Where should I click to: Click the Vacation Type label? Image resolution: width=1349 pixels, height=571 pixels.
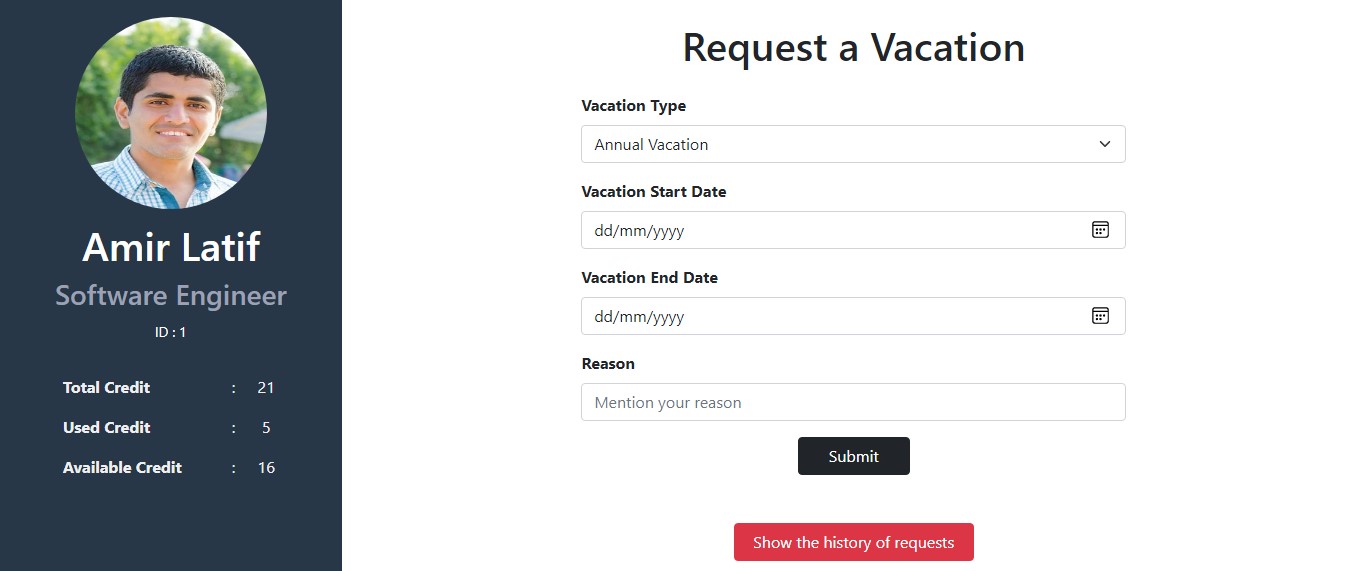pos(633,106)
